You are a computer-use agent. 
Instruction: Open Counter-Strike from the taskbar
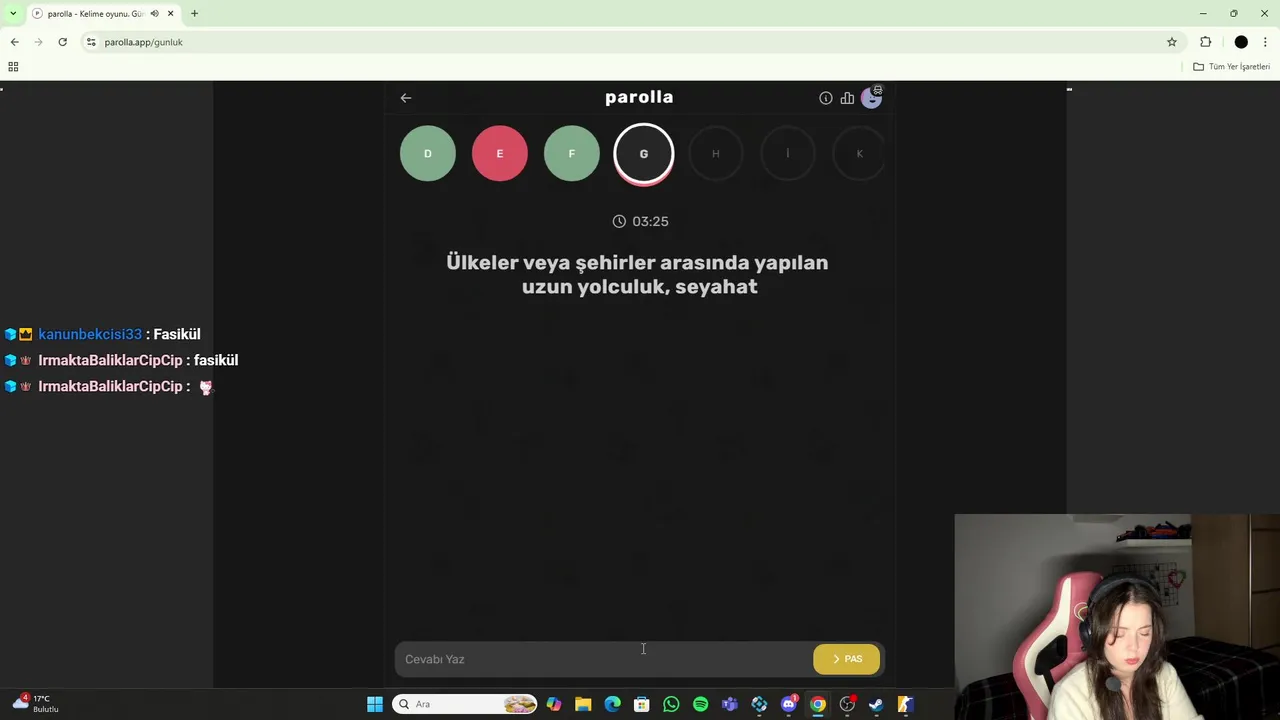click(x=905, y=704)
